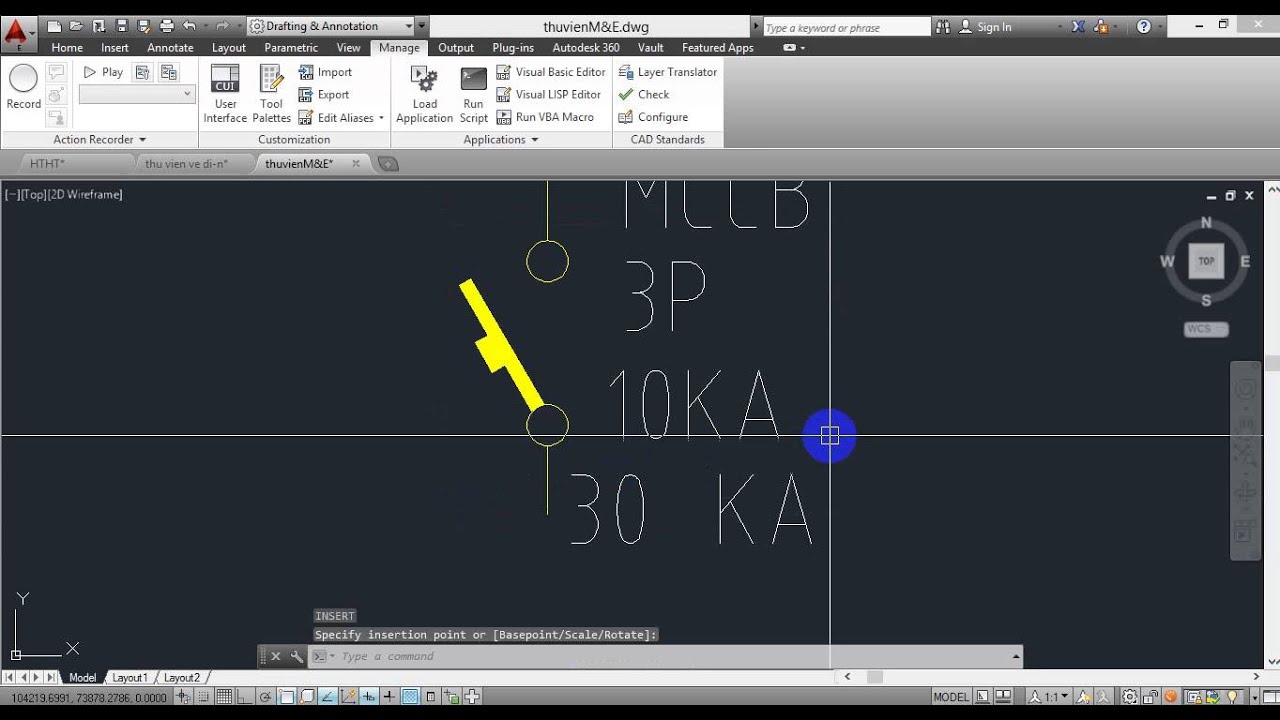
Task: Close the command line window
Action: pyautogui.click(x=276, y=656)
